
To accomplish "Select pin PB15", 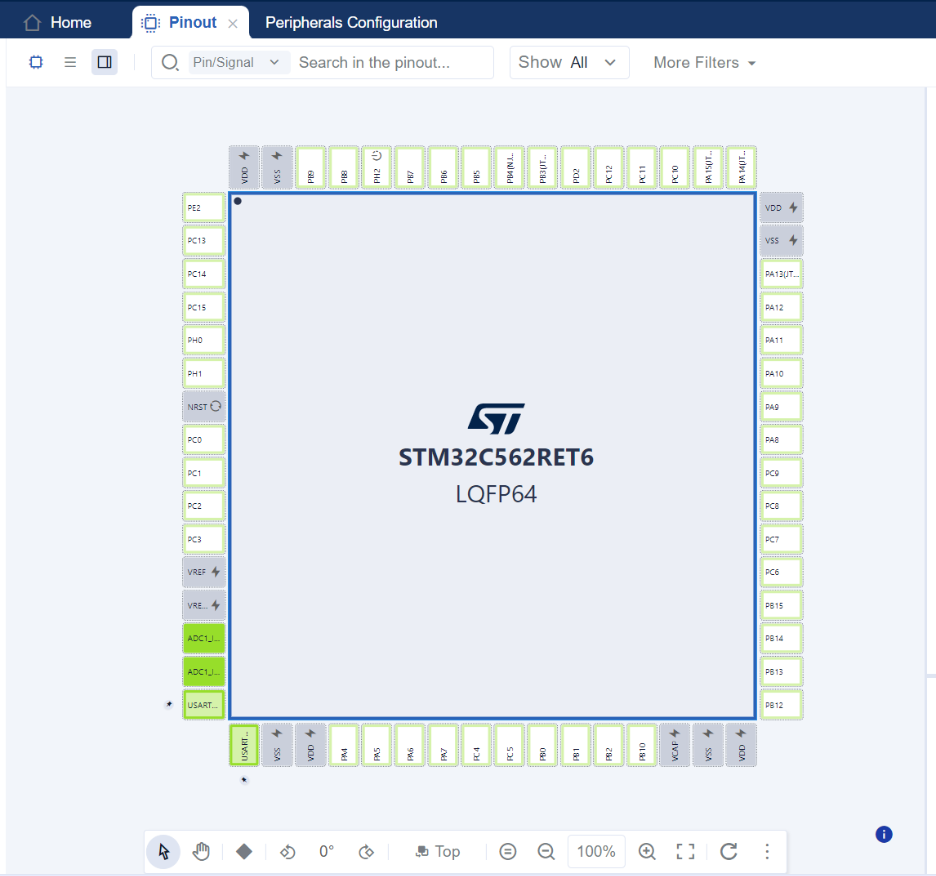I will pos(781,605).
